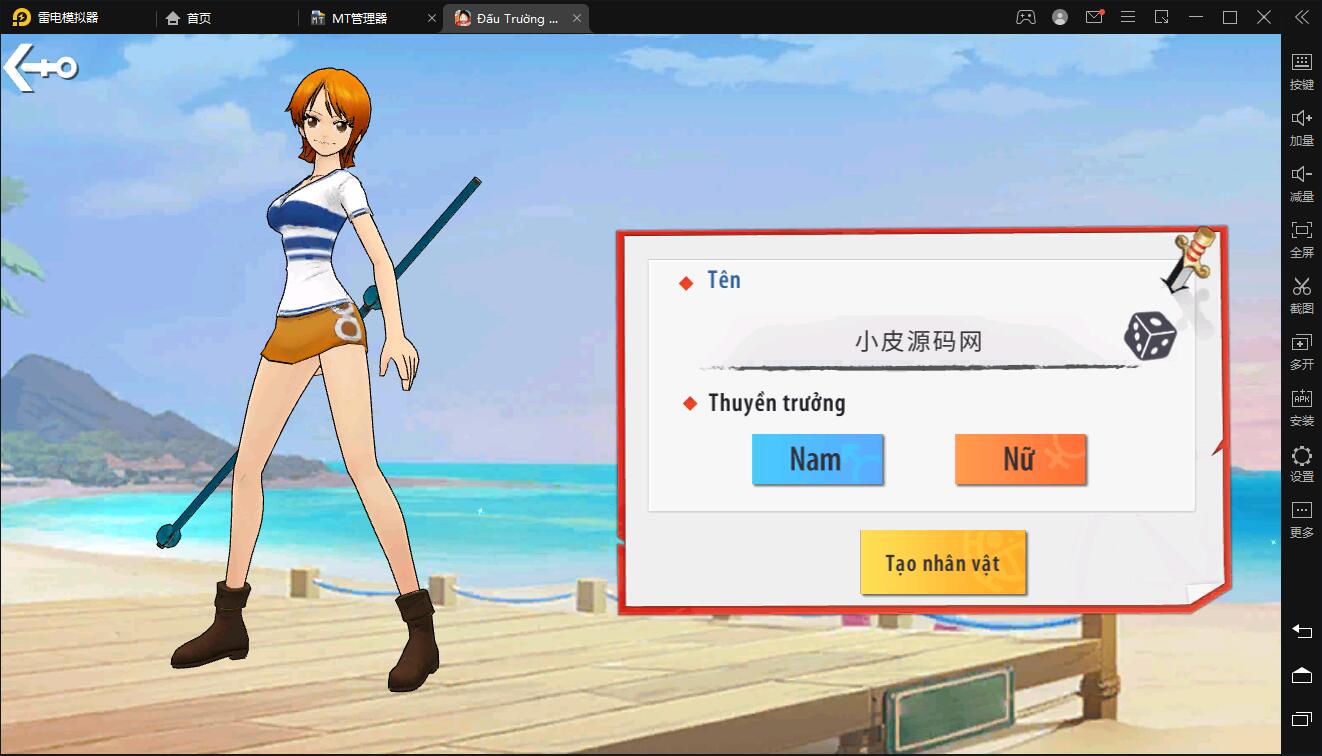Open the mail icon with notification dot
The height and width of the screenshot is (756, 1322).
[1093, 17]
